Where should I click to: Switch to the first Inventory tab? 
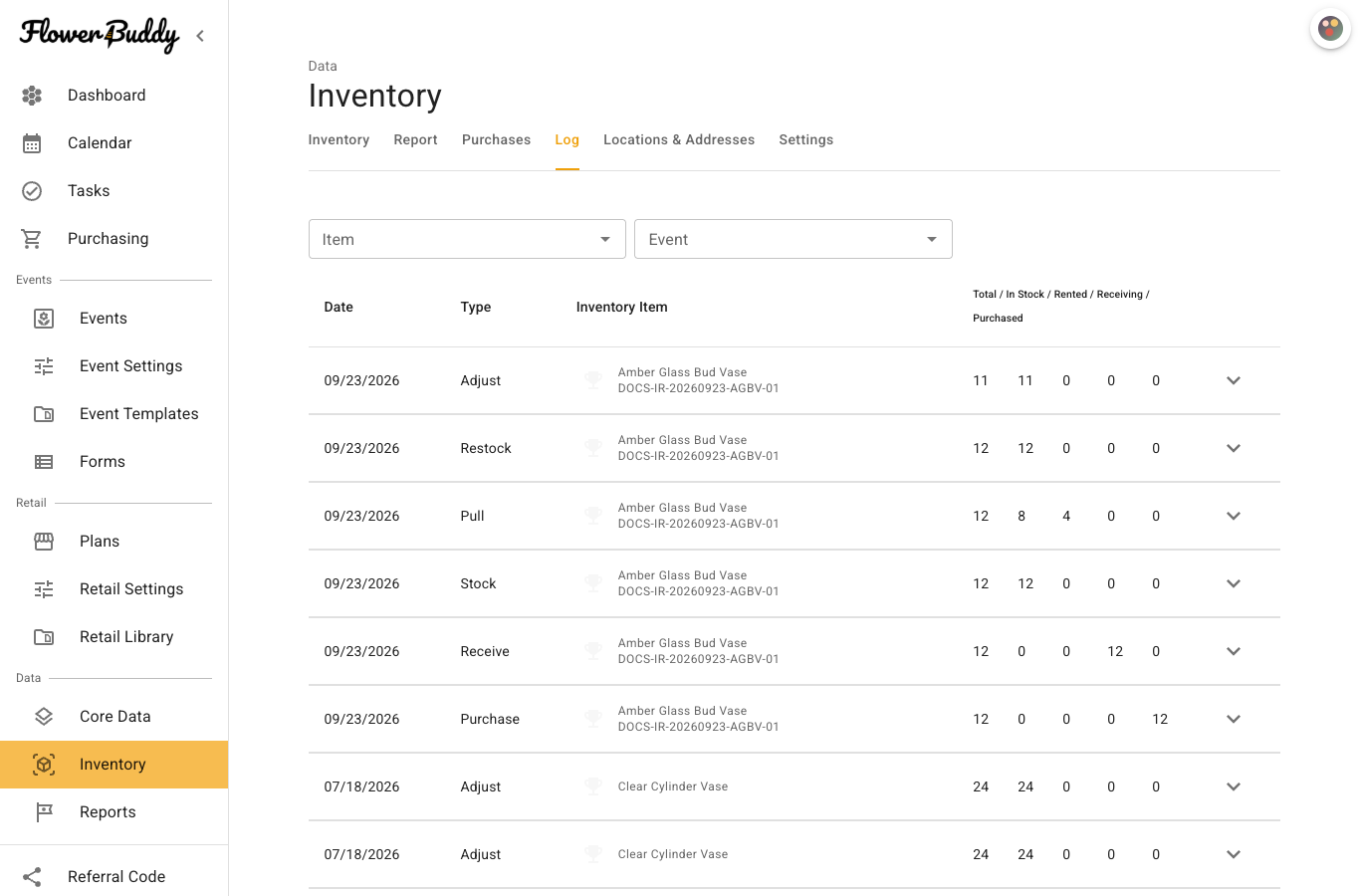(x=339, y=140)
